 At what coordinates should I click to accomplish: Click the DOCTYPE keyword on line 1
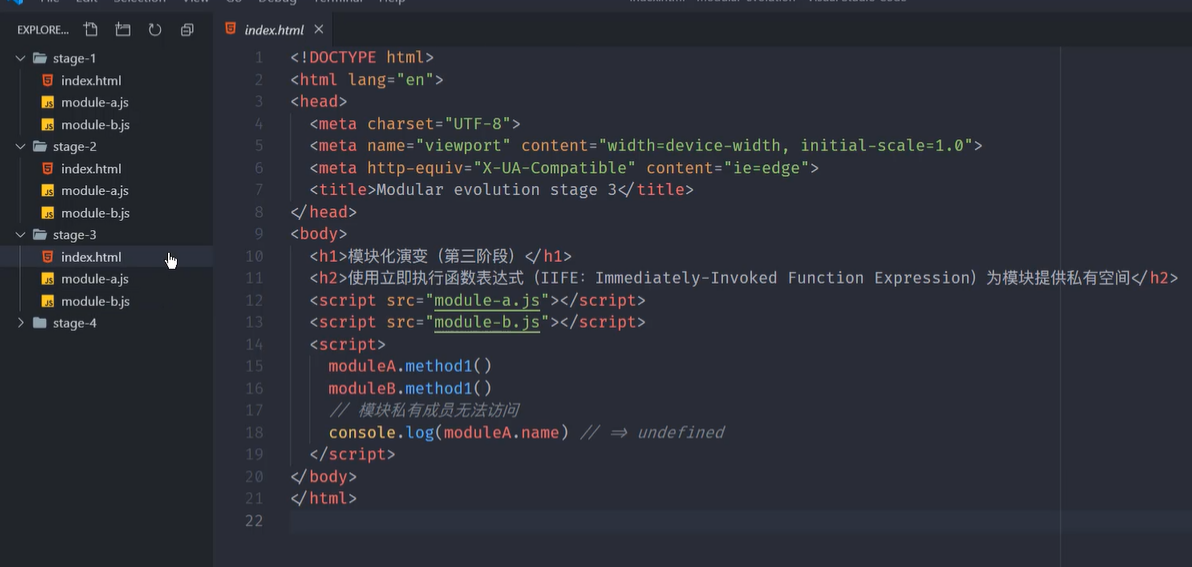(343, 57)
